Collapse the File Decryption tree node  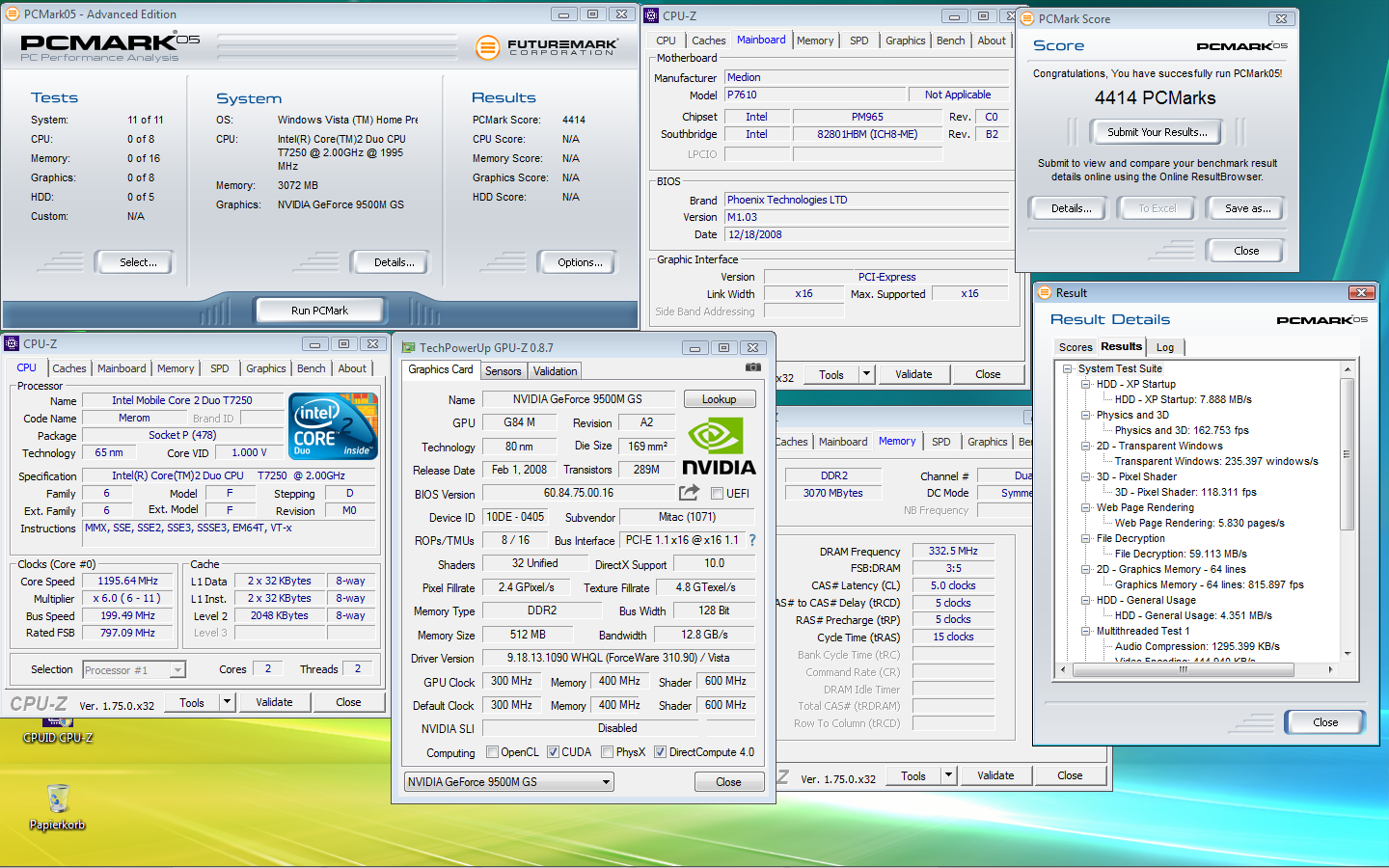click(x=1086, y=538)
